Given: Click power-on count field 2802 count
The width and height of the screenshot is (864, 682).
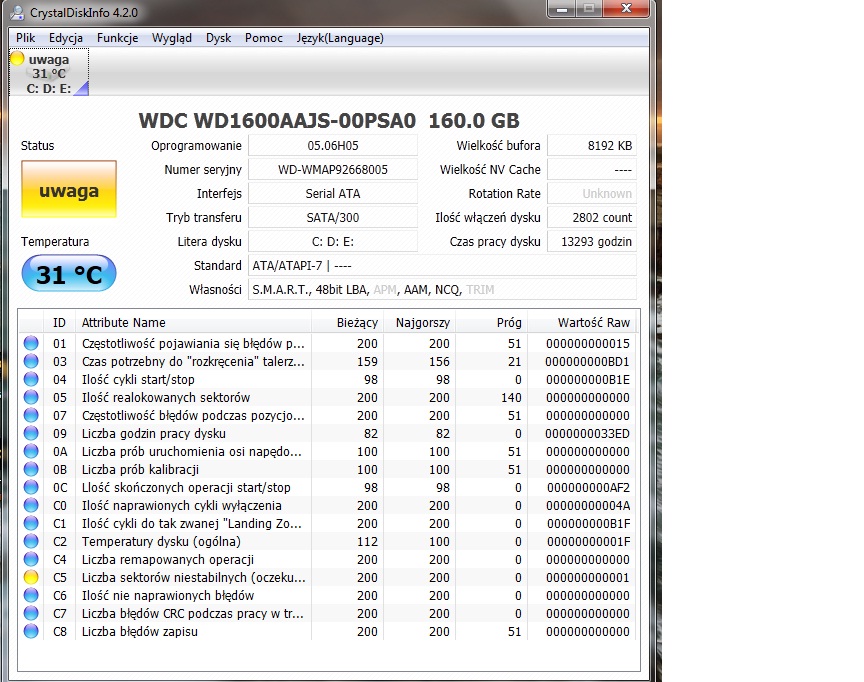Looking at the screenshot, I should pos(592,218).
